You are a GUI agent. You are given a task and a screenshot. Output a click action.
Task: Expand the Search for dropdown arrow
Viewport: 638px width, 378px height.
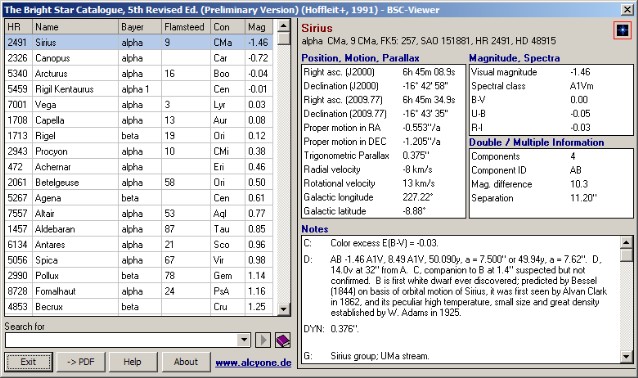[243, 340]
